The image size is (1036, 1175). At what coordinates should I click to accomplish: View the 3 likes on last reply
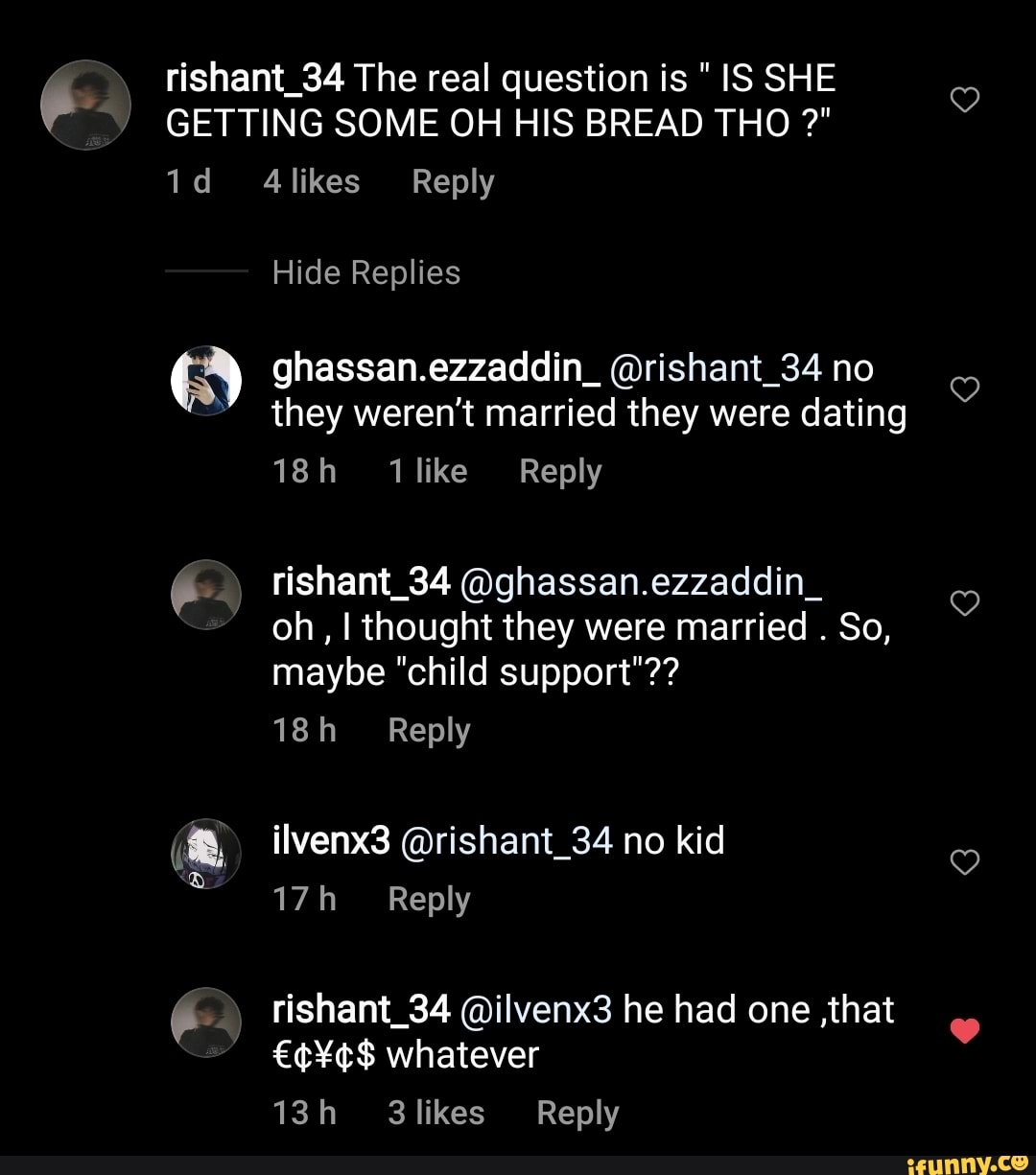pyautogui.click(x=436, y=1114)
